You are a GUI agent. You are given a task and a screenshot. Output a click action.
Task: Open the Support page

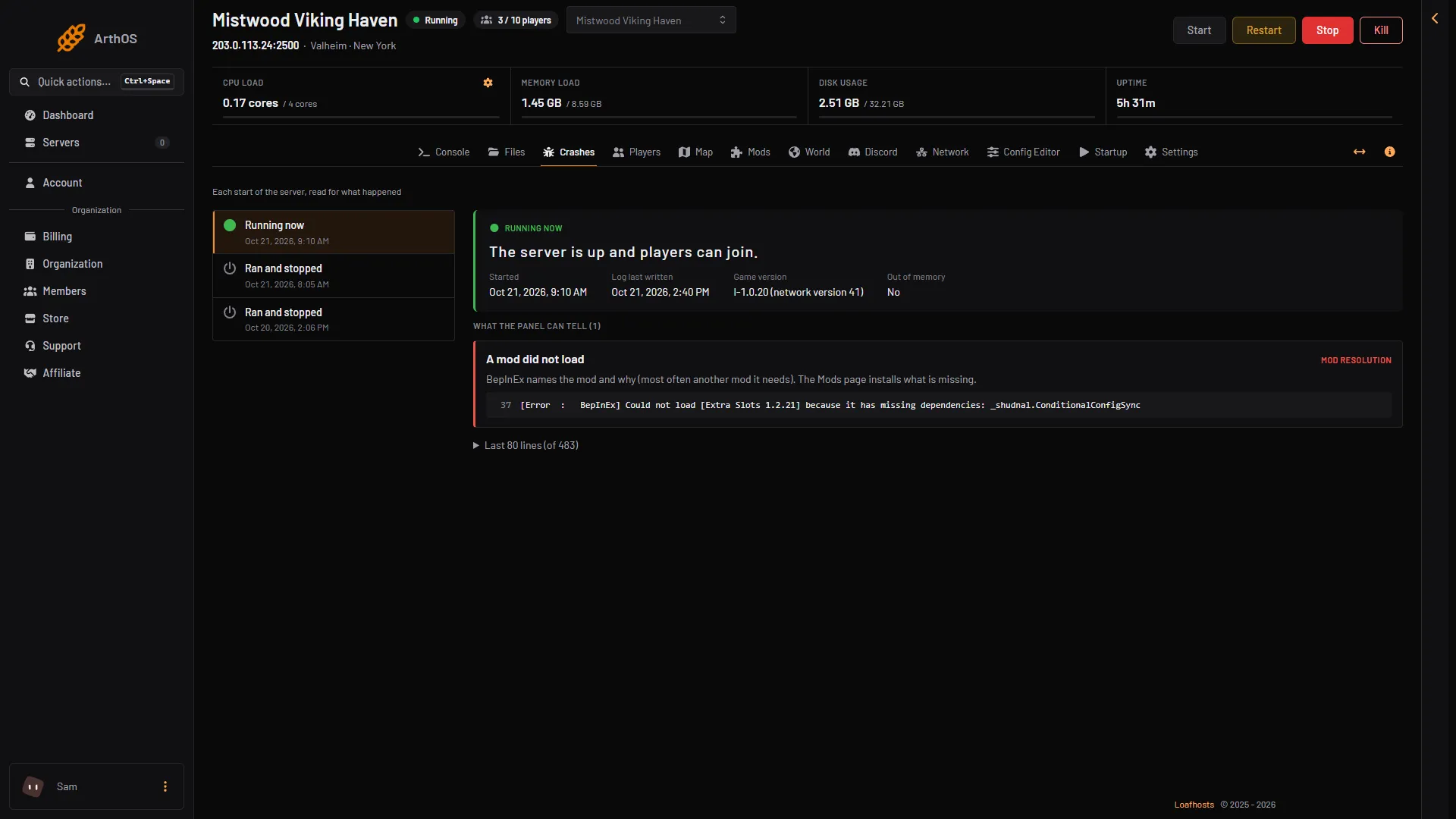click(96, 346)
